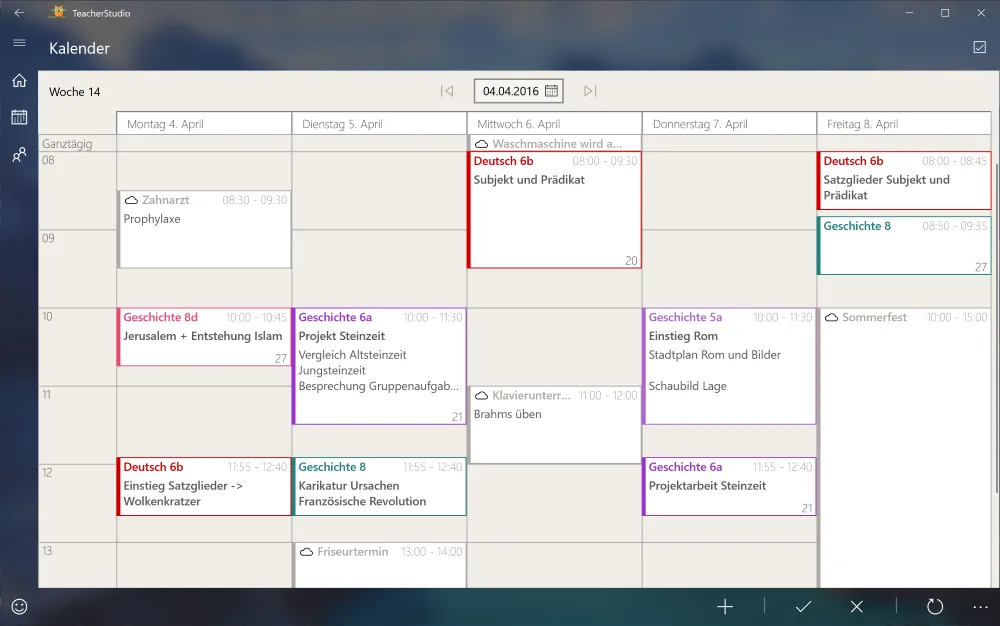Click the Kalender page title
The width and height of the screenshot is (1000, 626).
pyautogui.click(x=79, y=48)
